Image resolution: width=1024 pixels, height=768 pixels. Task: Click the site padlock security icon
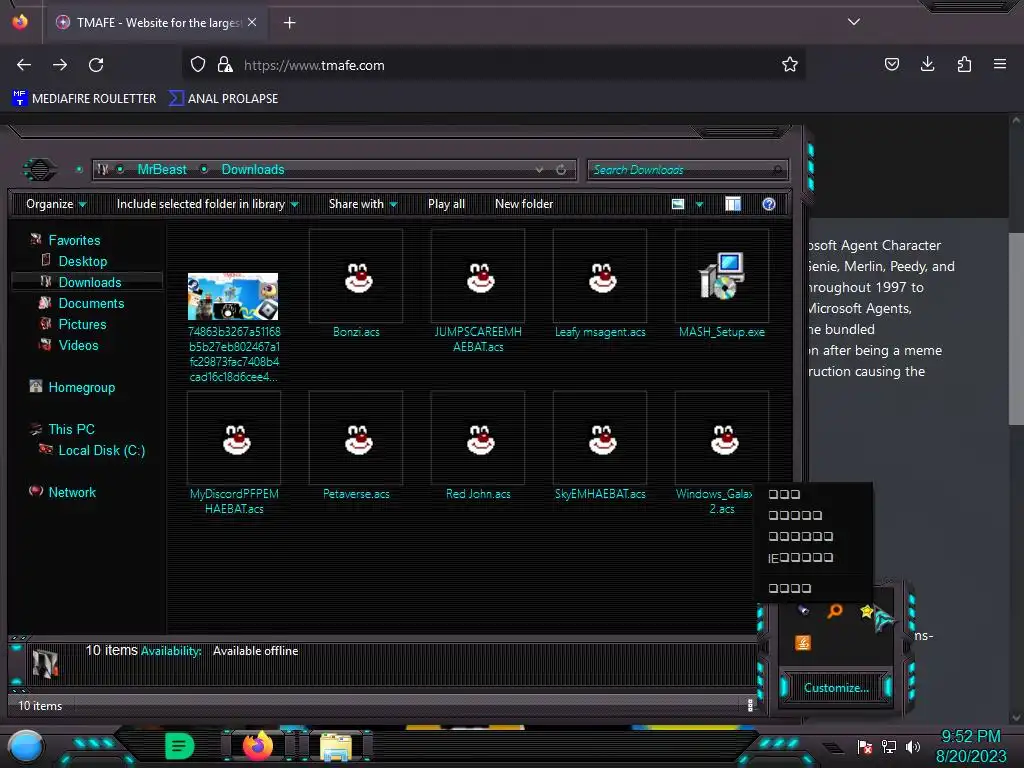click(225, 65)
